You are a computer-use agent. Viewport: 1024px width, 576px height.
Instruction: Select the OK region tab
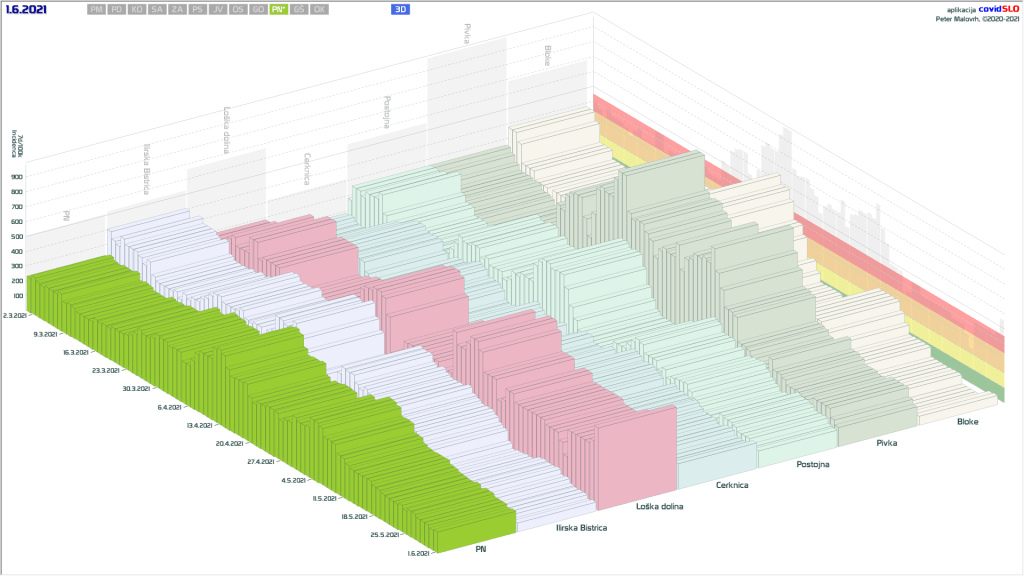[319, 9]
